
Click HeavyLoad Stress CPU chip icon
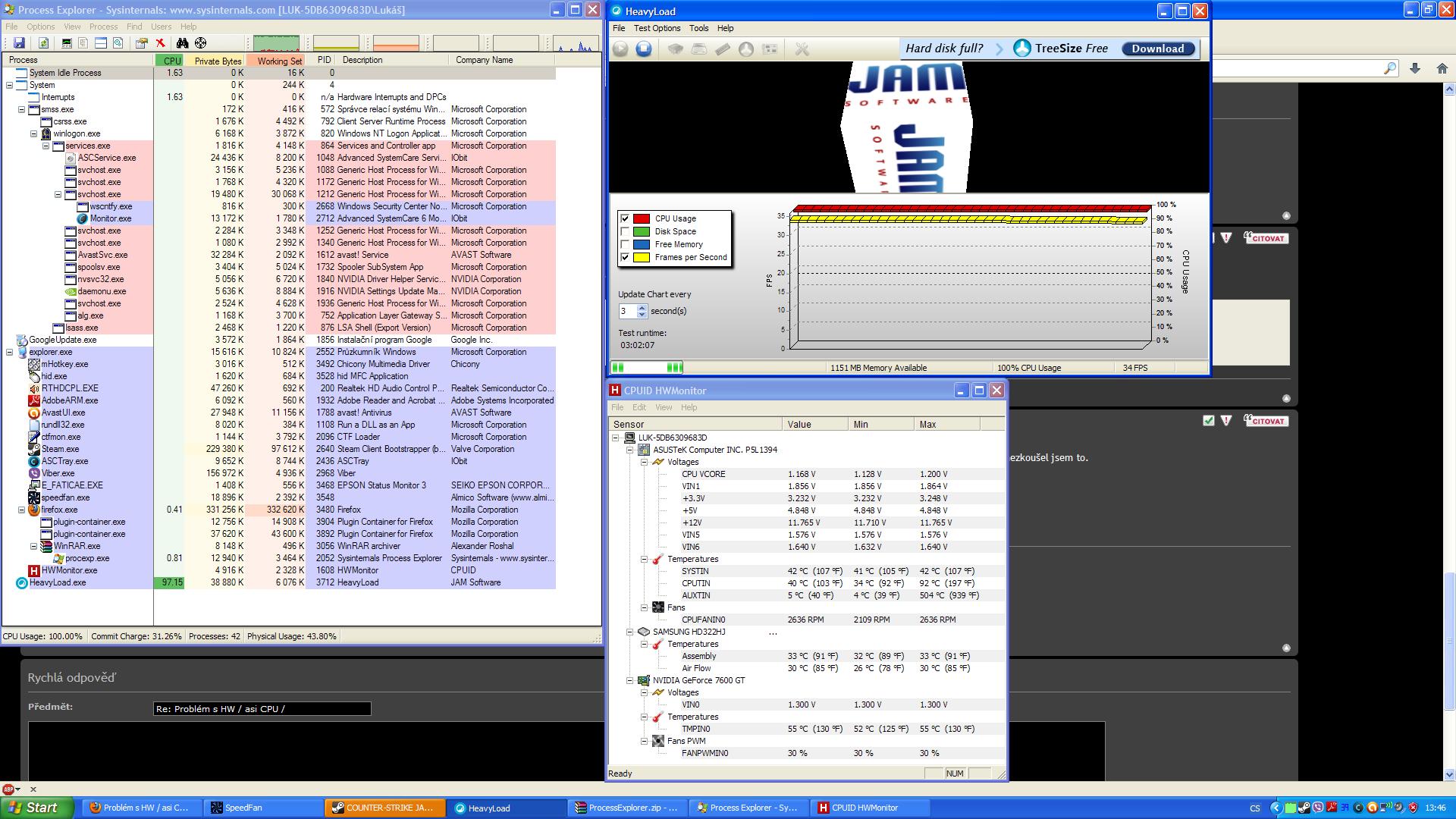[675, 49]
